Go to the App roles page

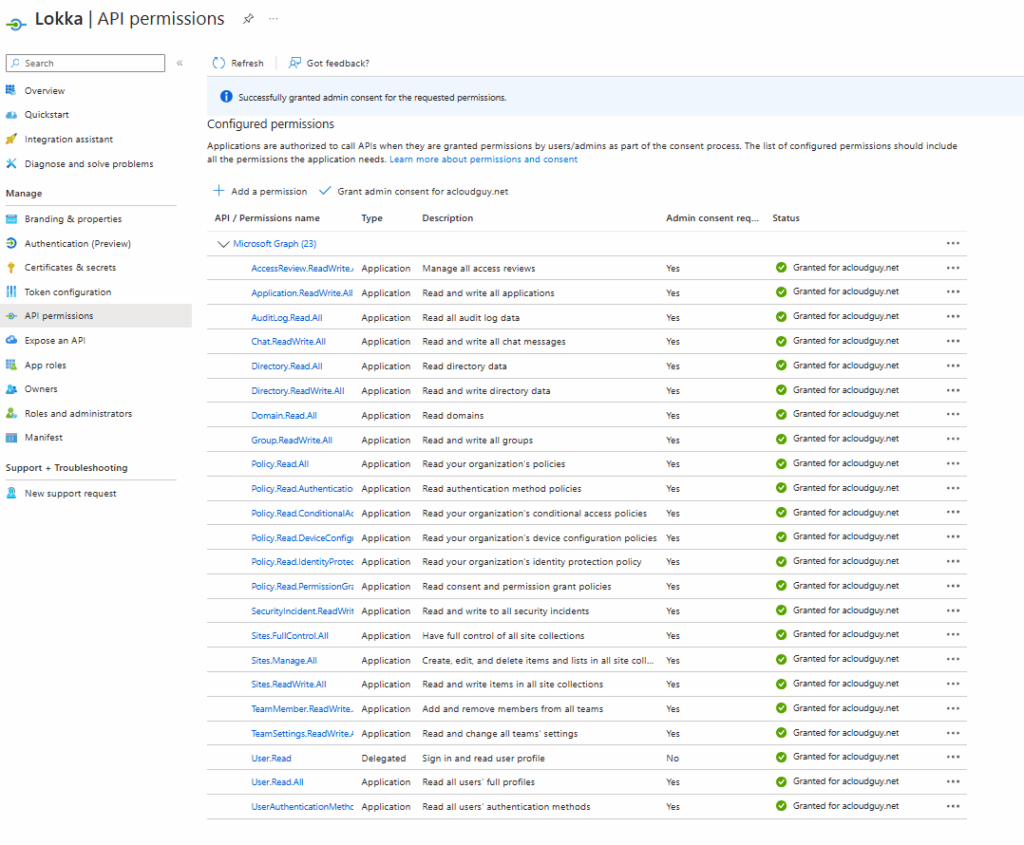click(45, 365)
